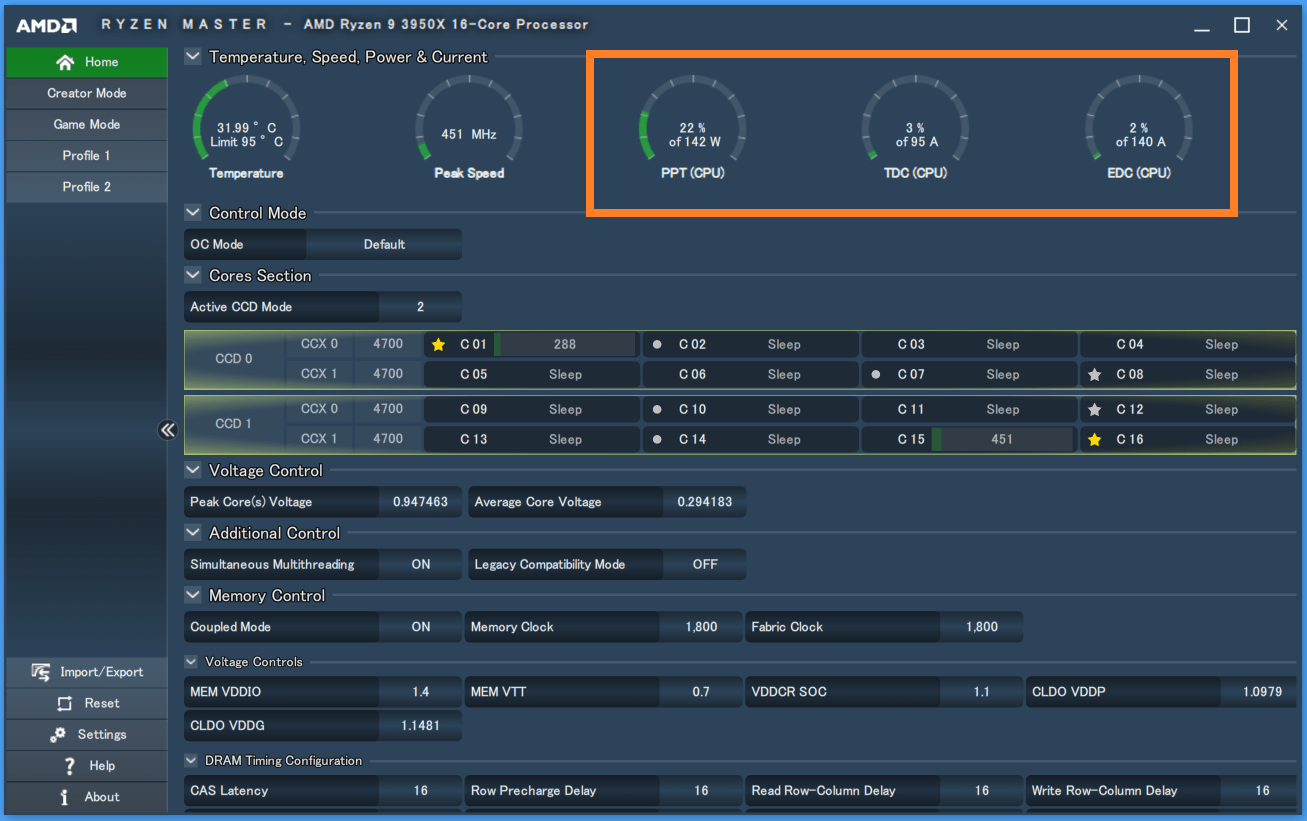Toggle Simultaneous Multithreading ON value
Screen dimensions: 1307x821
[421, 564]
